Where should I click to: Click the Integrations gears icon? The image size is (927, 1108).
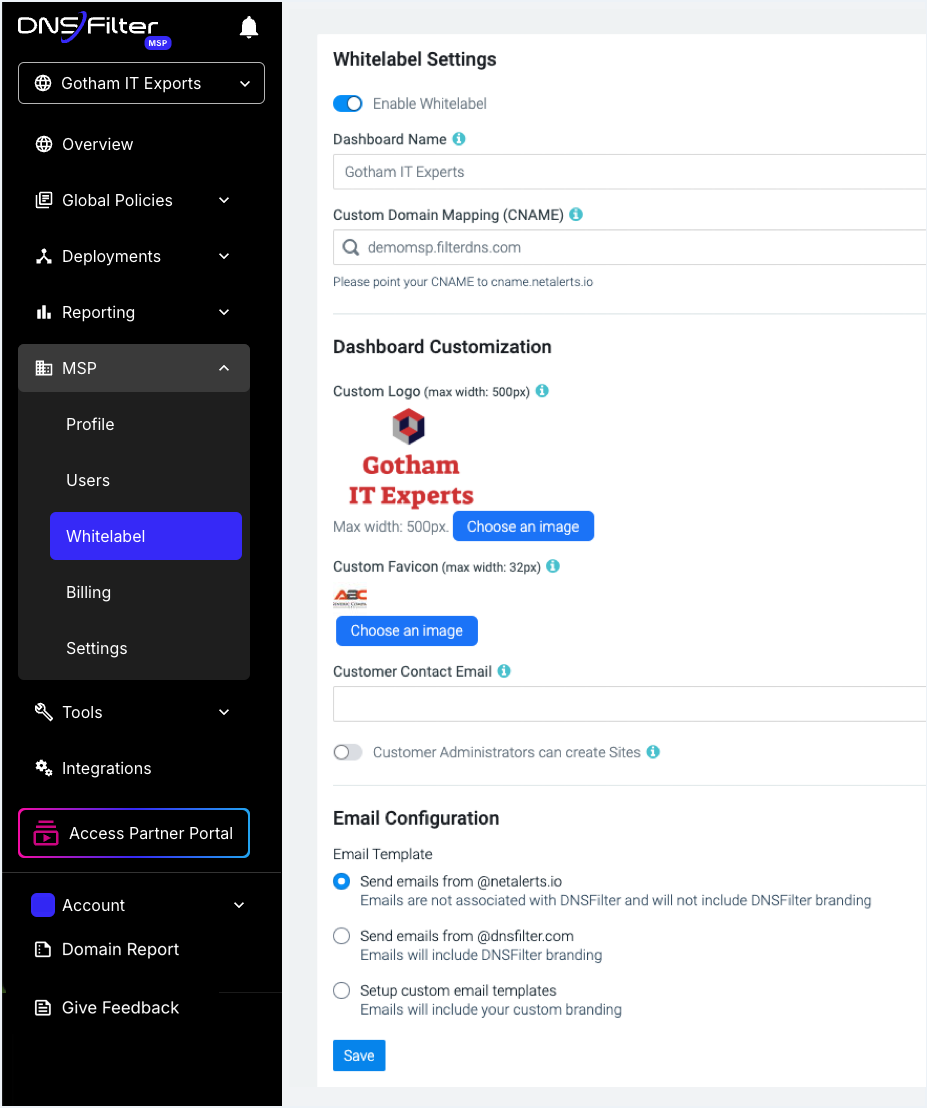pyautogui.click(x=44, y=768)
